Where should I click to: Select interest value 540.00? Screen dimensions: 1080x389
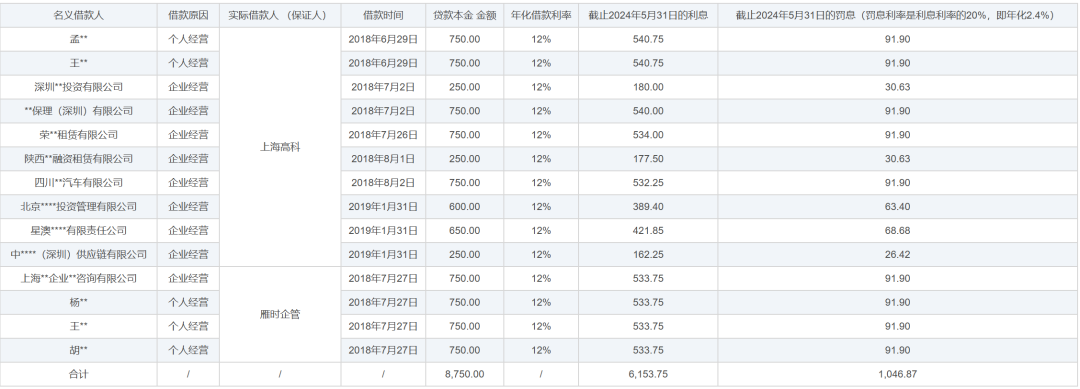[648, 111]
